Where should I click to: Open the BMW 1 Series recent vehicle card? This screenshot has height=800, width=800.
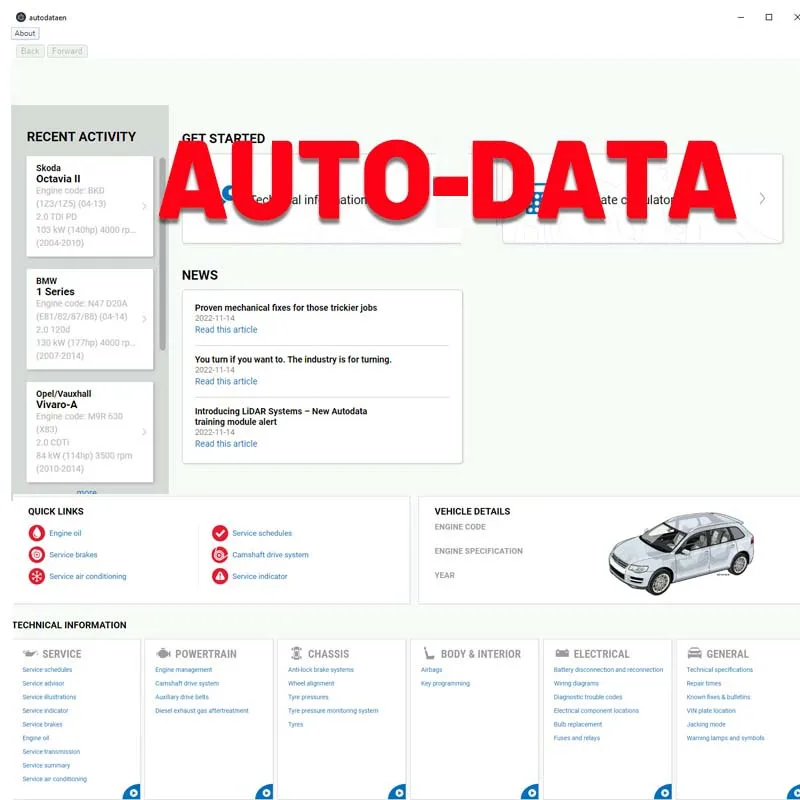[90, 319]
